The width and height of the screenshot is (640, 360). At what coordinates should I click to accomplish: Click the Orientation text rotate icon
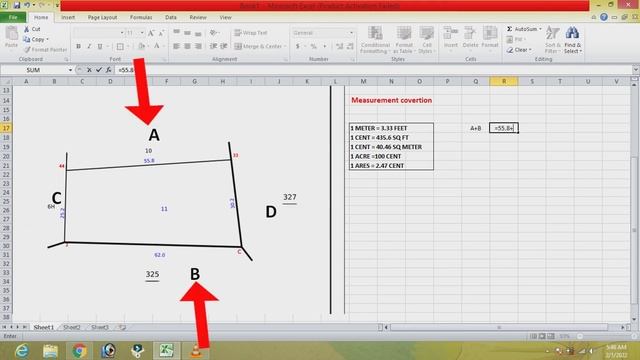[x=213, y=33]
